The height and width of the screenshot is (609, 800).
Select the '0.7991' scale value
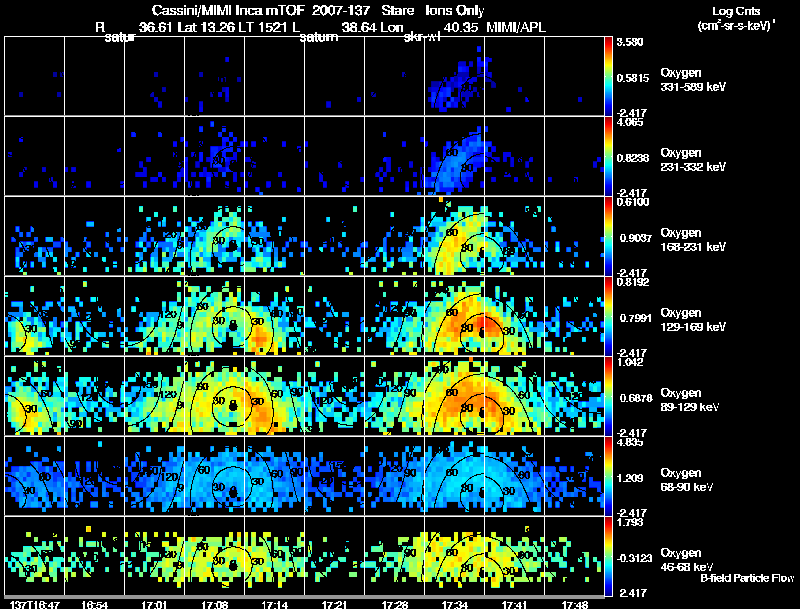tap(635, 318)
